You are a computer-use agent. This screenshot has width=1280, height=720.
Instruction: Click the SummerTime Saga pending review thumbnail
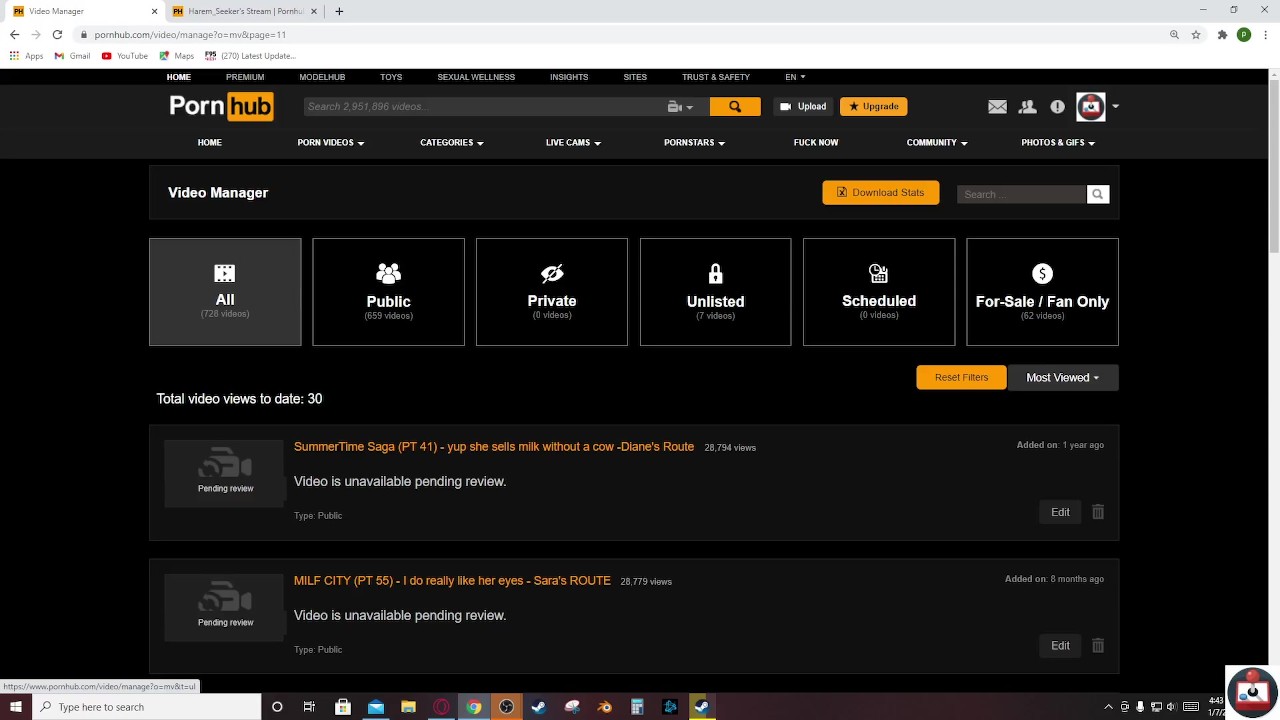click(x=225, y=473)
